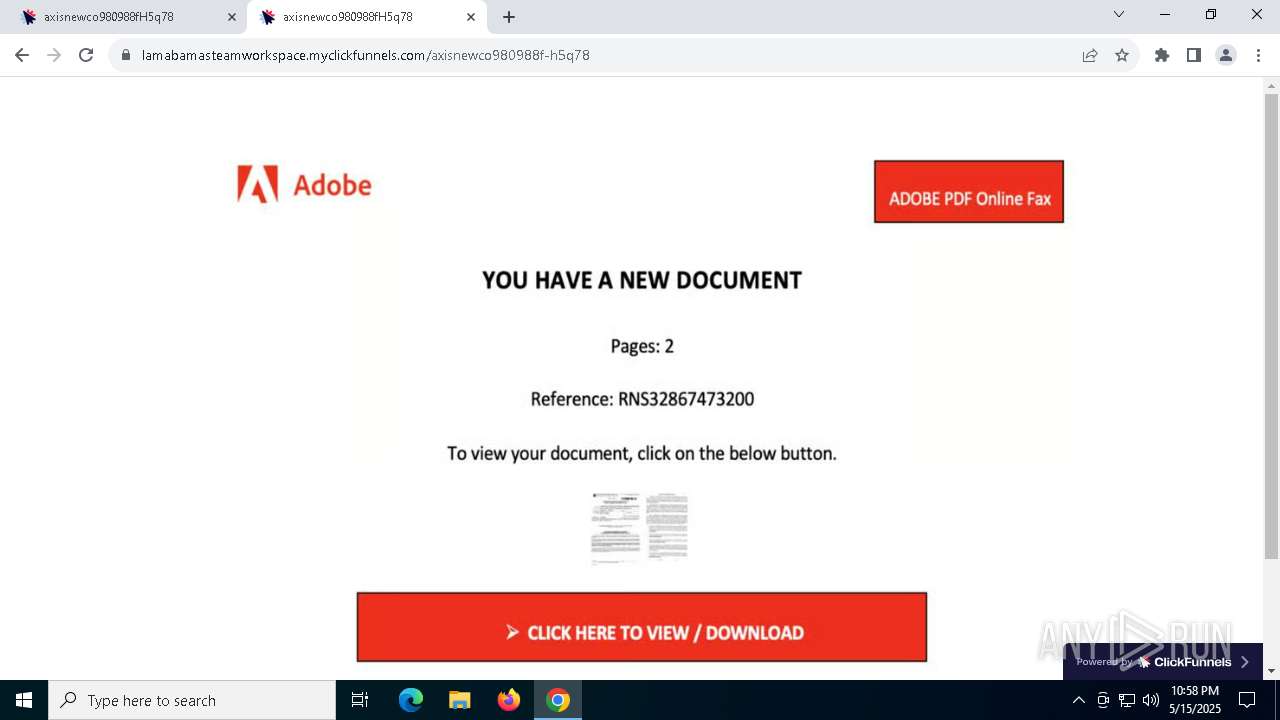
Task: Click the browser forward arrow
Action: pyautogui.click(x=54, y=55)
